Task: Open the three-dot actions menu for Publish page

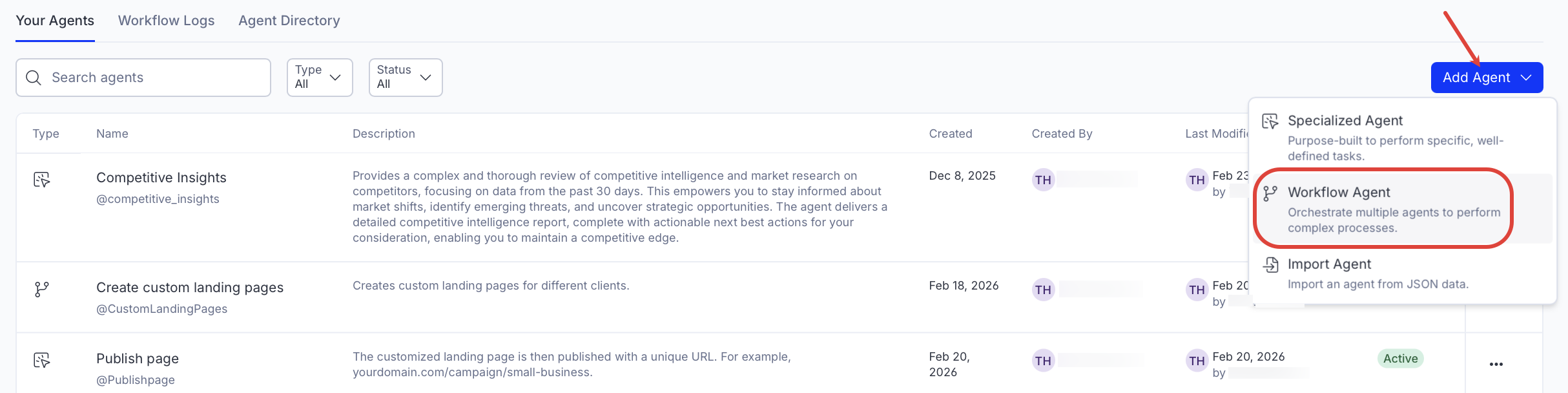Action: tap(1496, 365)
